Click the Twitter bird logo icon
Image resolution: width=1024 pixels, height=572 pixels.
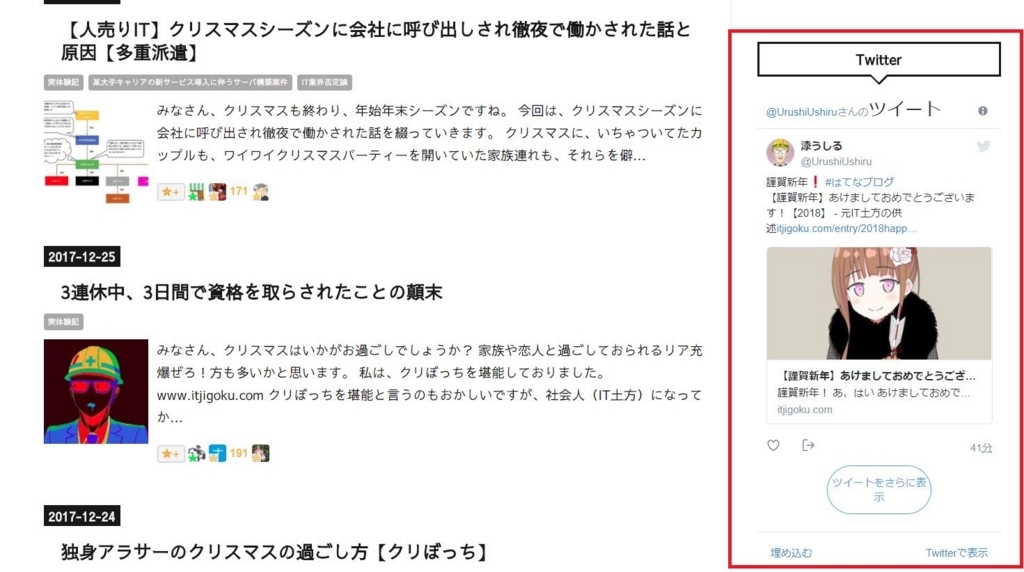coord(983,146)
